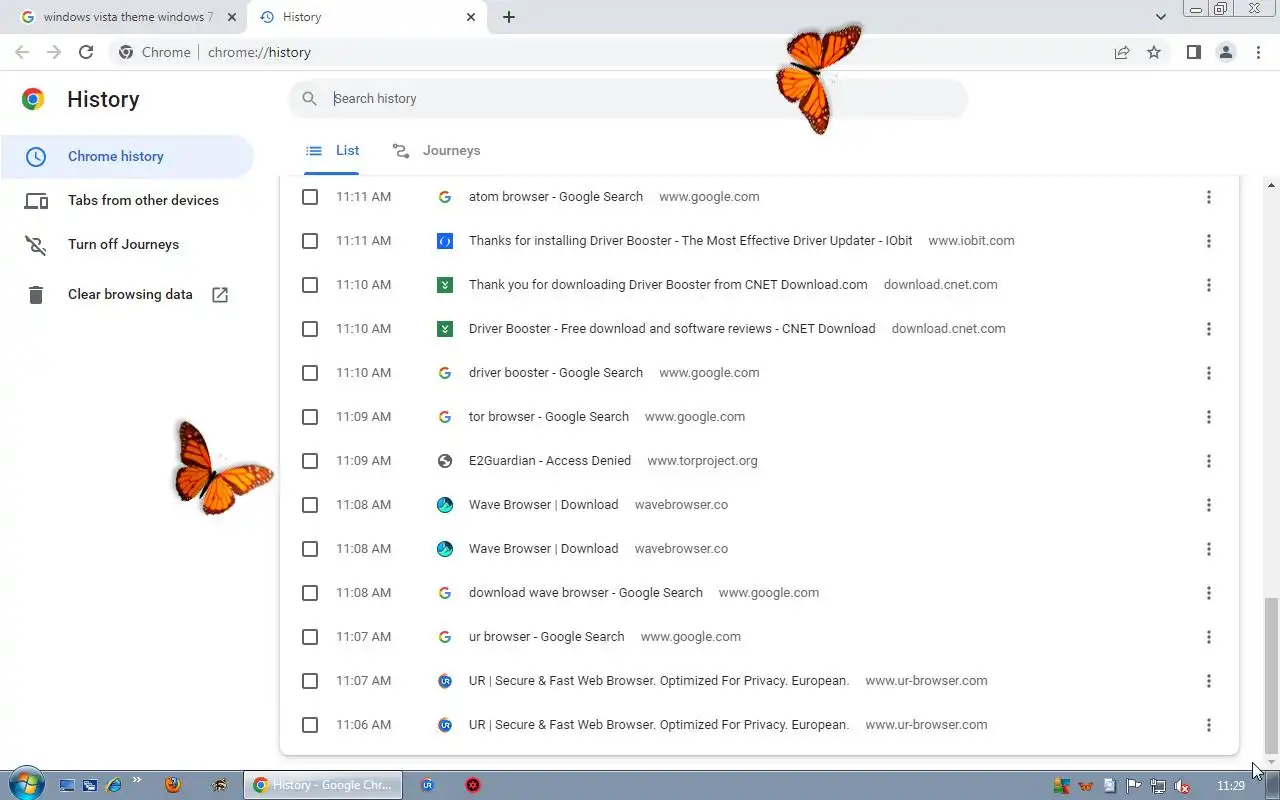Click the trash icon for Clear browsing data
This screenshot has height=800, width=1280.
click(36, 294)
